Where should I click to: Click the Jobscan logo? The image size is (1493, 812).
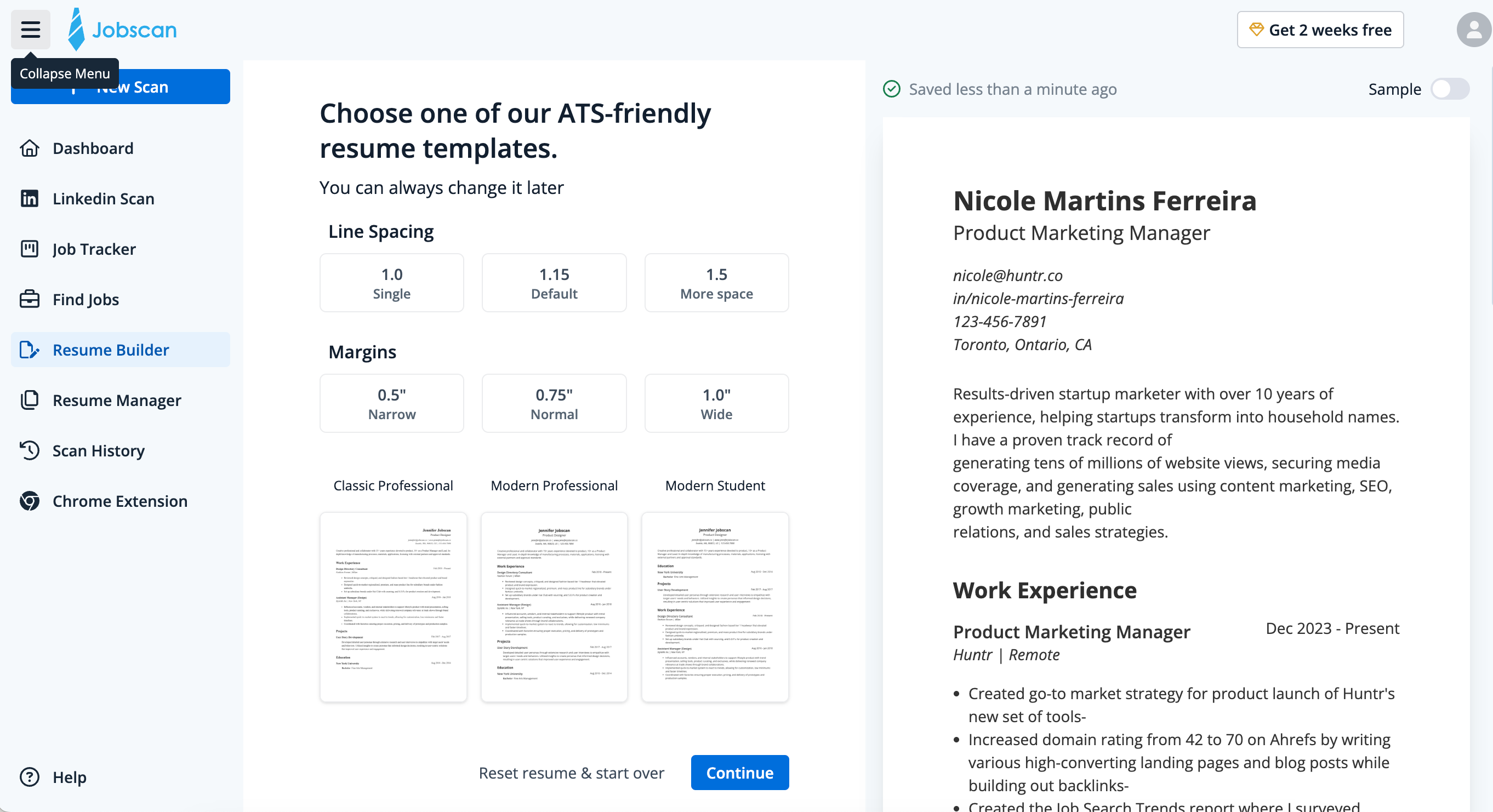click(x=122, y=30)
